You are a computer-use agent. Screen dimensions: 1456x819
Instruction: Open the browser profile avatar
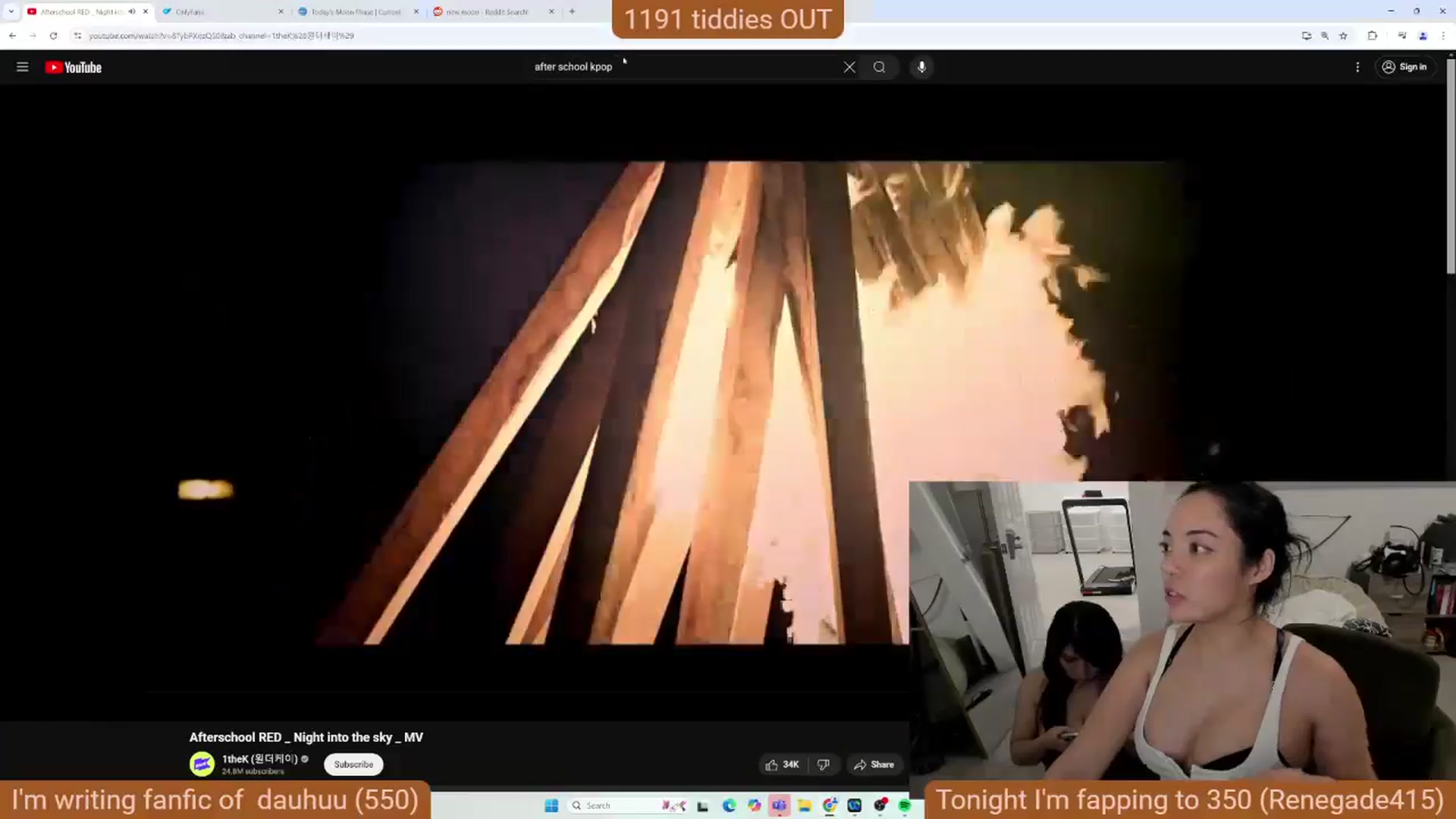point(1423,36)
